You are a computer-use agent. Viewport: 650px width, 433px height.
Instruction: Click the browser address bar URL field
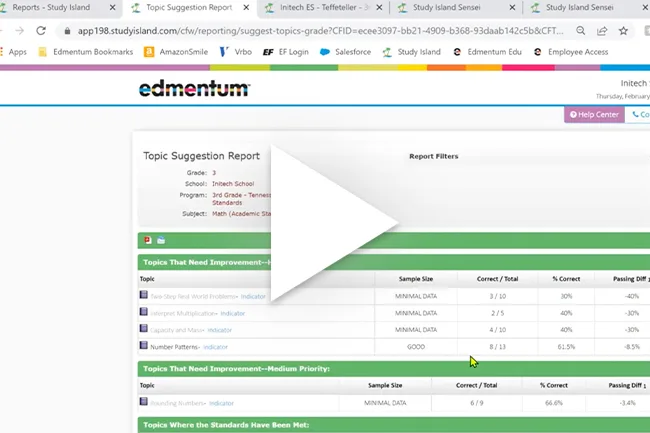pyautogui.click(x=320, y=31)
